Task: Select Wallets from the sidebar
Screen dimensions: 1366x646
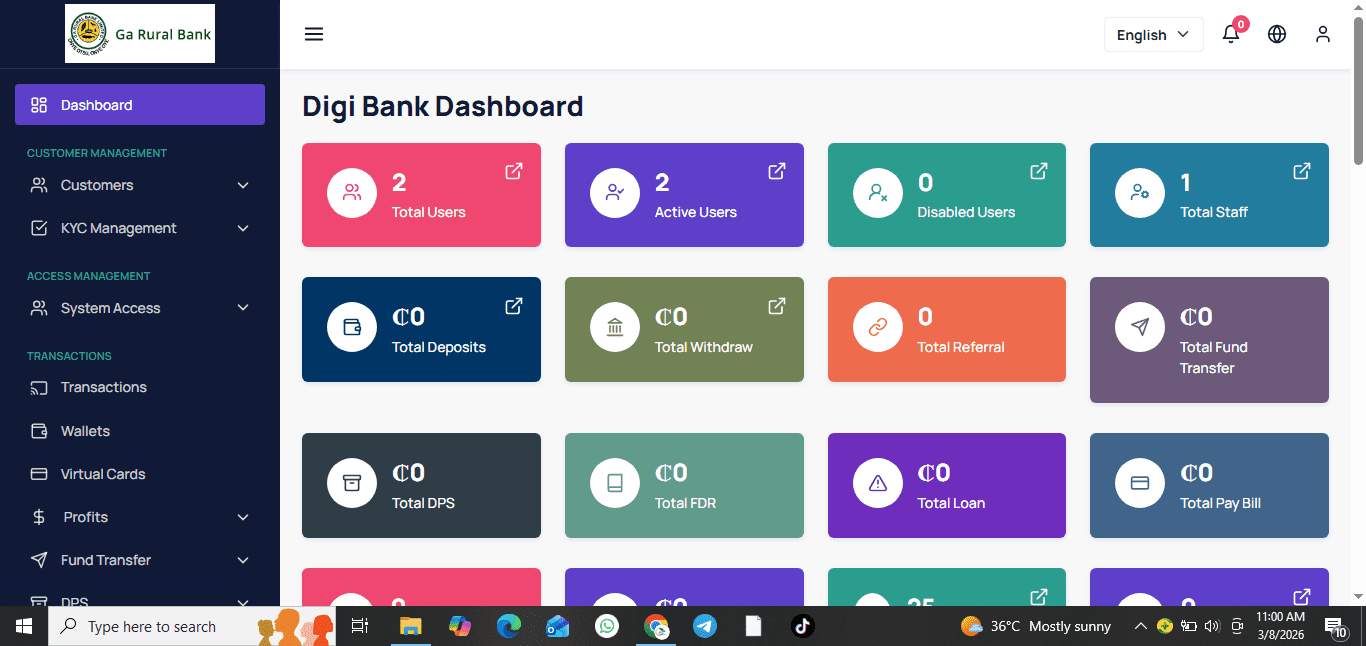Action: click(87, 431)
